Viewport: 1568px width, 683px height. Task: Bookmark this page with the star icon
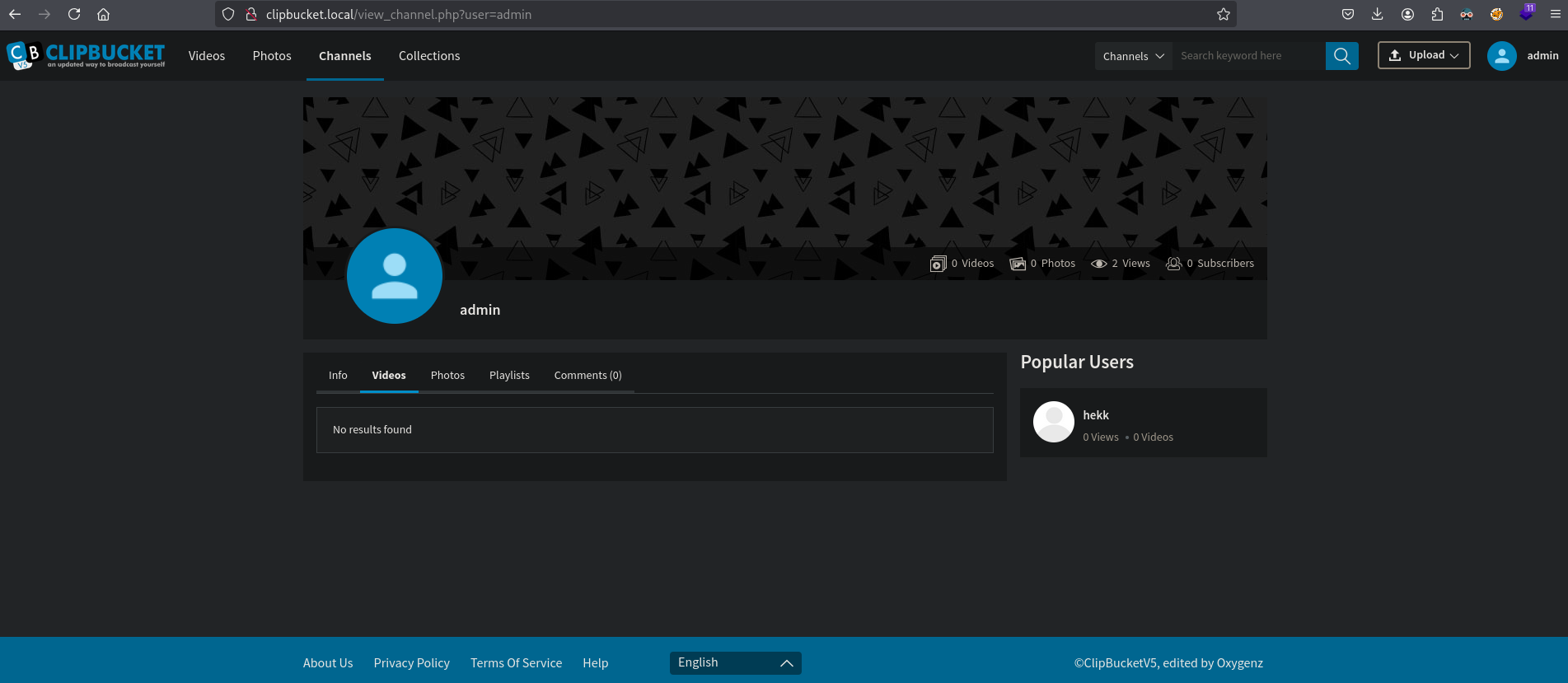[1223, 14]
